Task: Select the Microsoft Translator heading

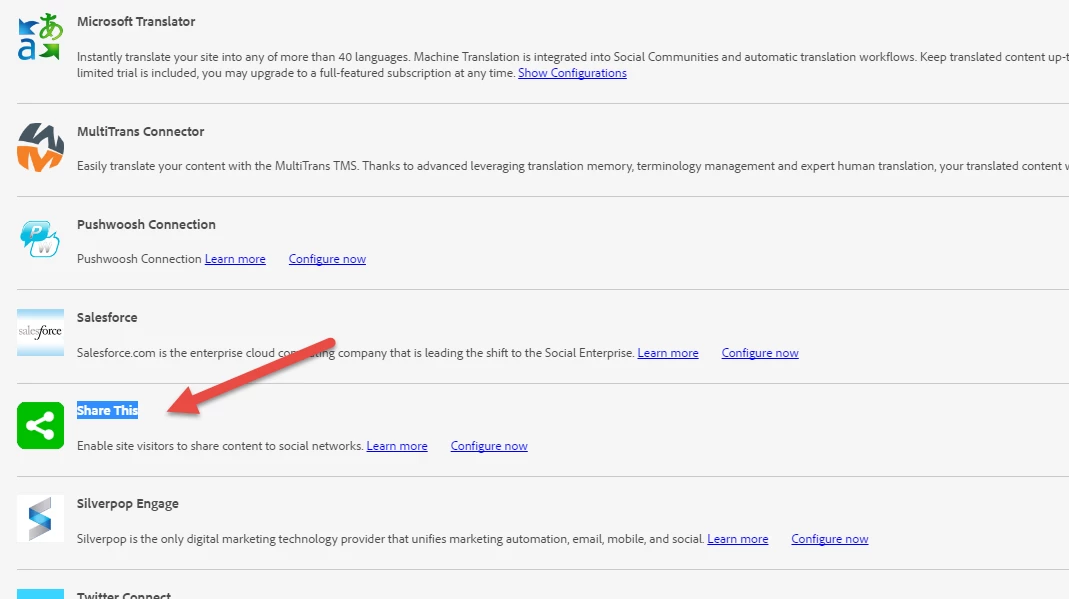Action: click(x=136, y=22)
